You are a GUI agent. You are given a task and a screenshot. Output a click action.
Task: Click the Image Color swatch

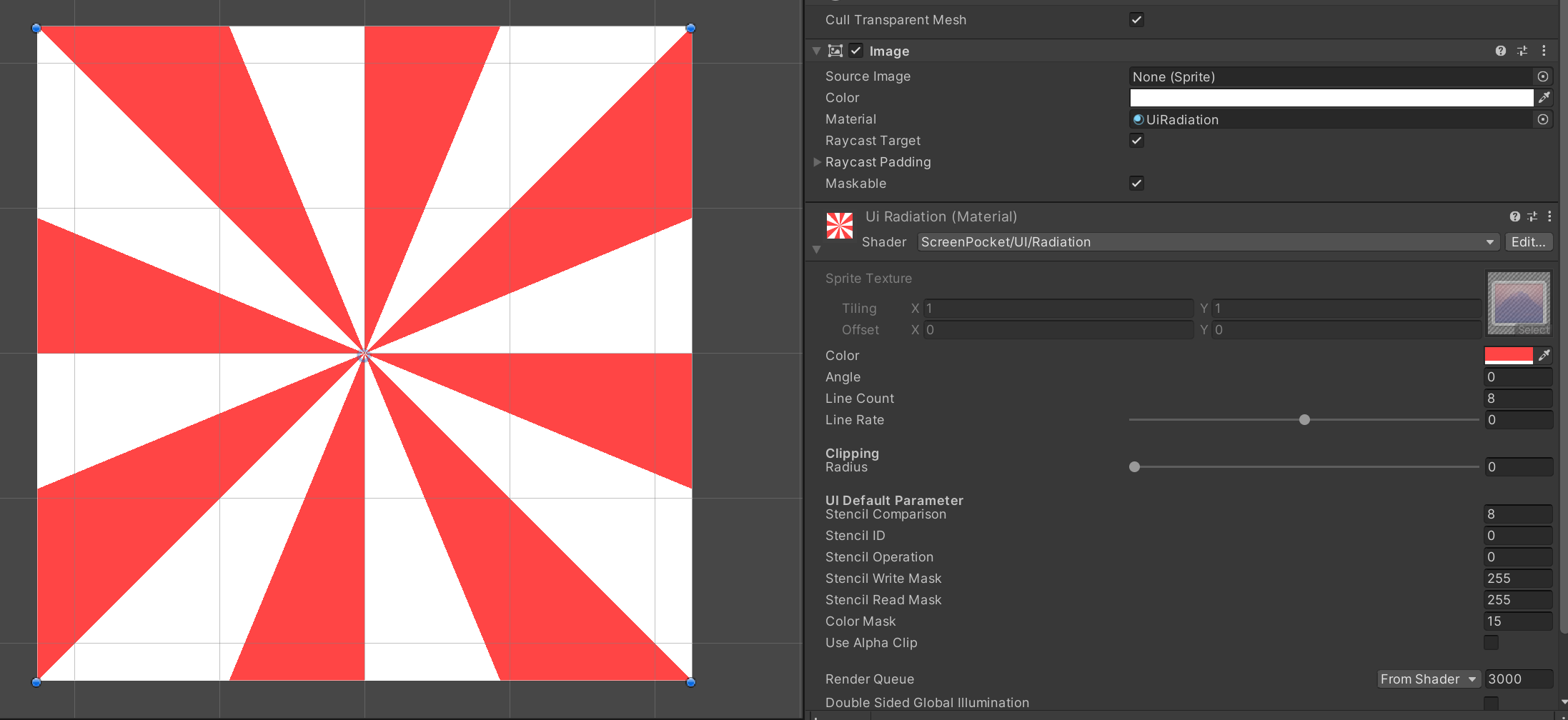pos(1331,97)
